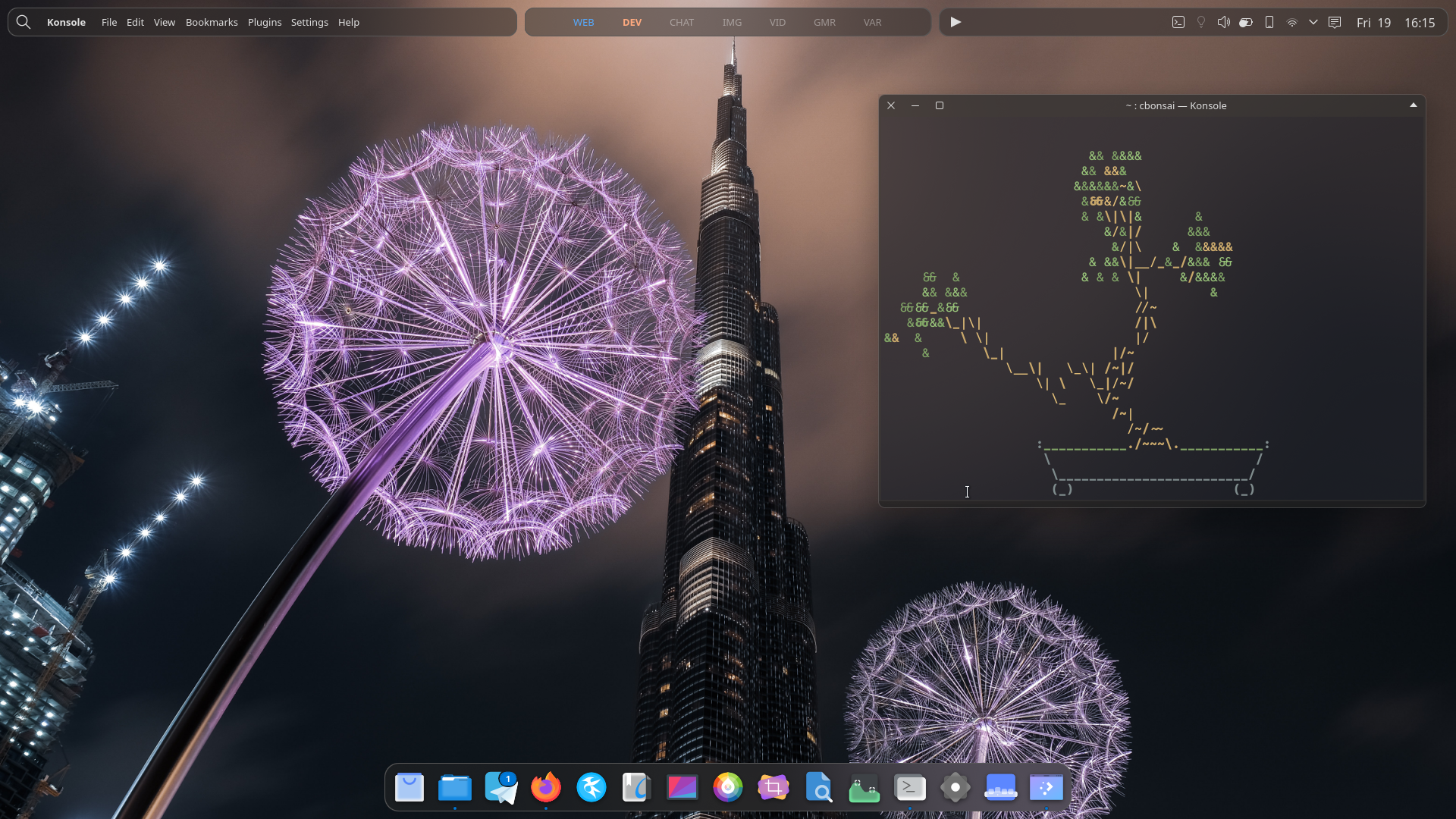Open the terminal app in dock
The height and width of the screenshot is (819, 1456).
(x=910, y=787)
